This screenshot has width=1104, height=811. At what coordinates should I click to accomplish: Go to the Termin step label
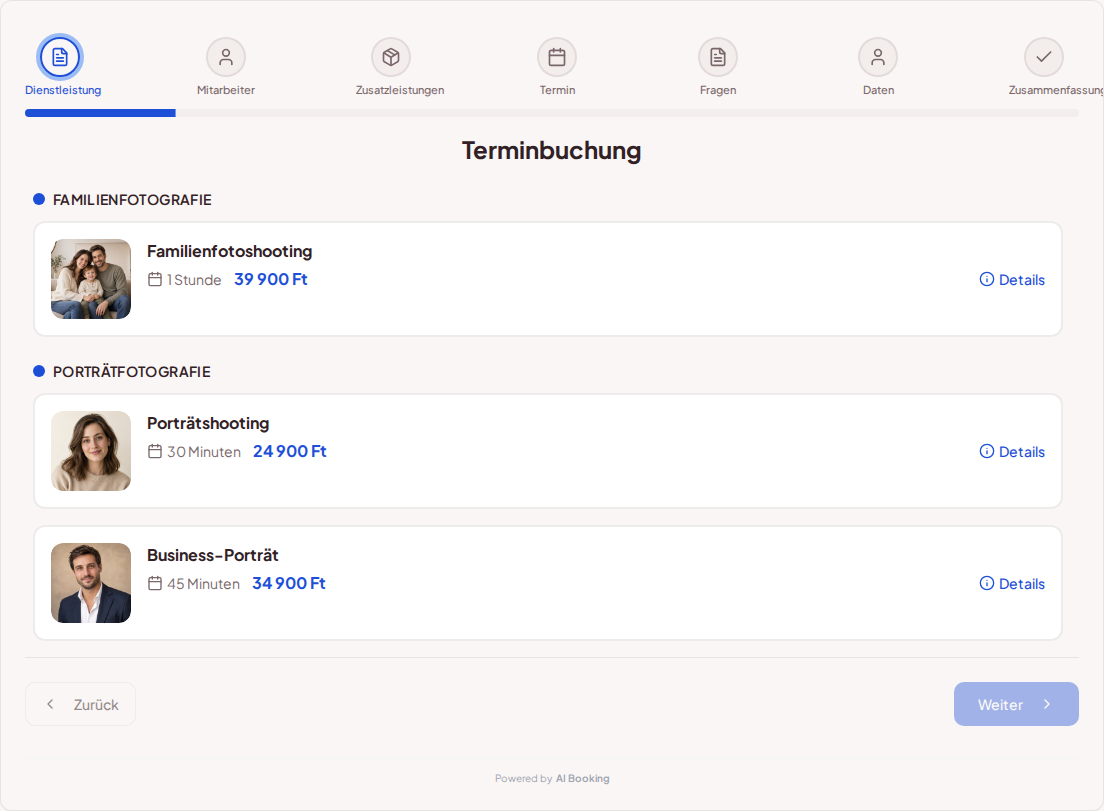click(558, 90)
